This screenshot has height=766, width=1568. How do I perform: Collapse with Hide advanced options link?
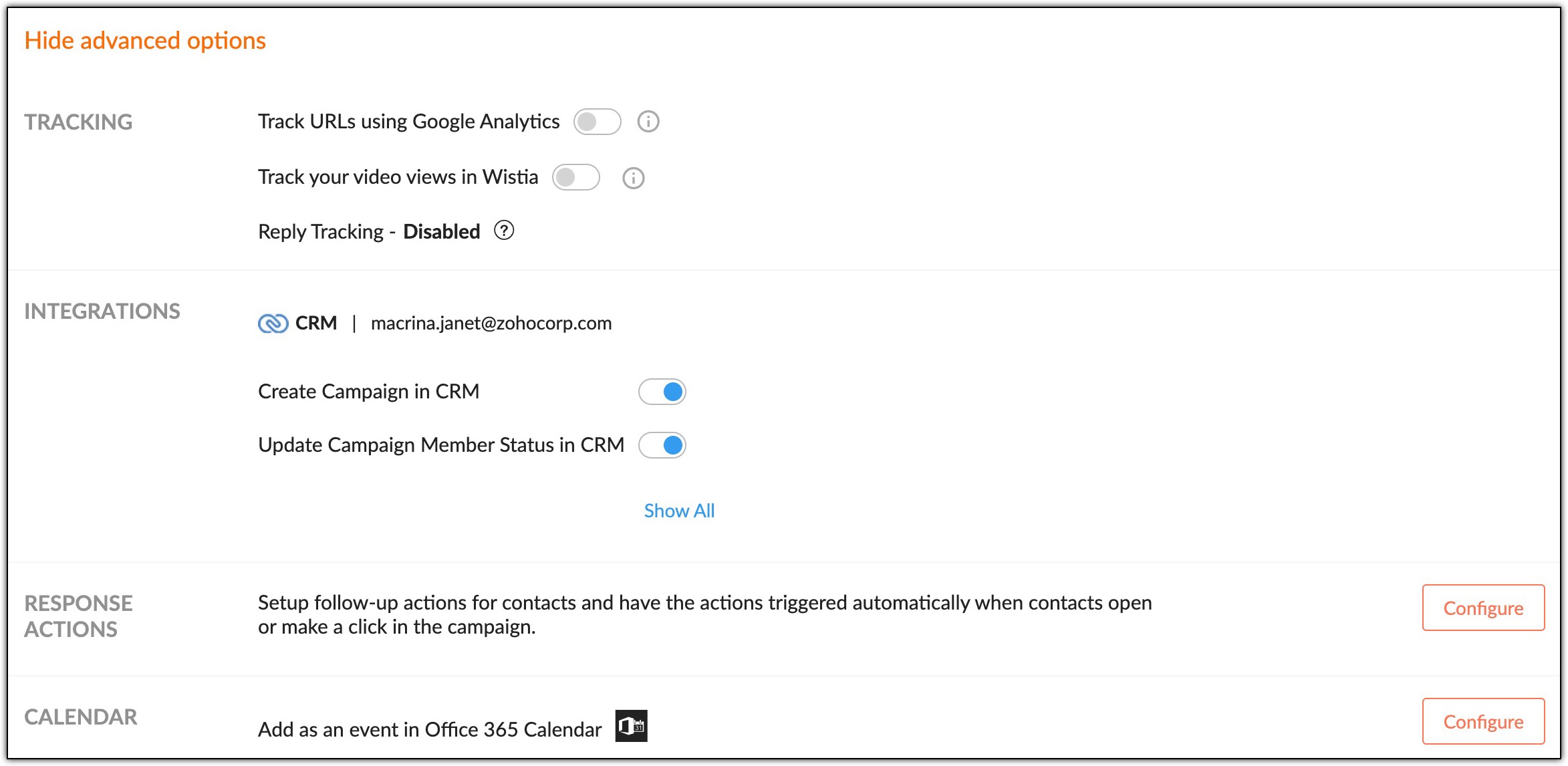[x=145, y=41]
